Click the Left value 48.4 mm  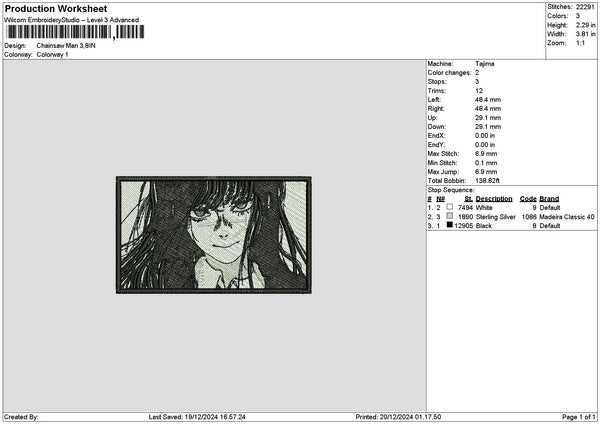pos(488,100)
